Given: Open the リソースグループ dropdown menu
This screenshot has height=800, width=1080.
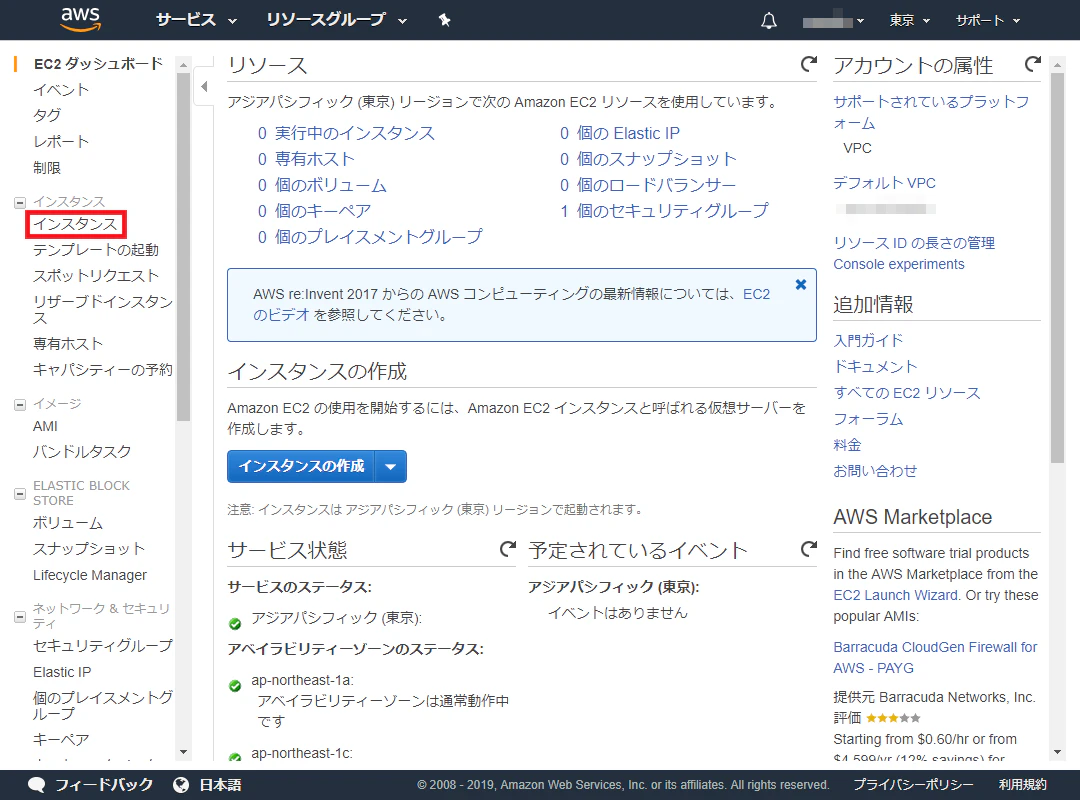Looking at the screenshot, I should click(337, 20).
